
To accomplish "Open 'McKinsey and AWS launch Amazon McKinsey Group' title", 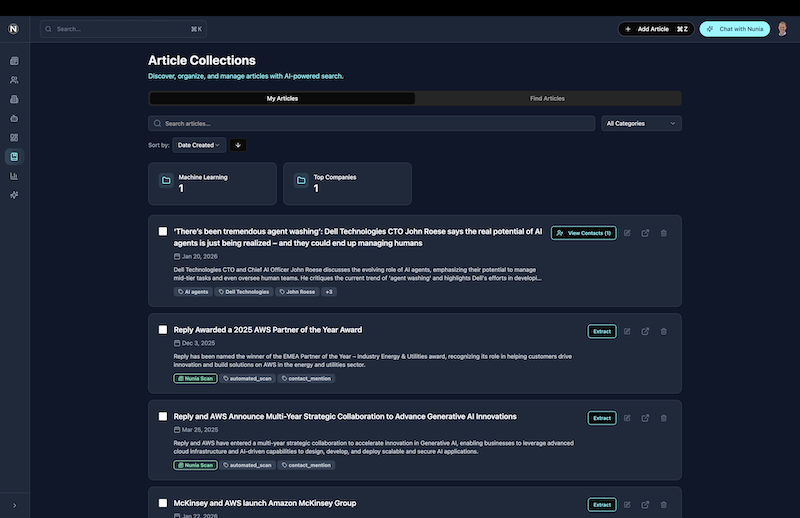I will [265, 503].
